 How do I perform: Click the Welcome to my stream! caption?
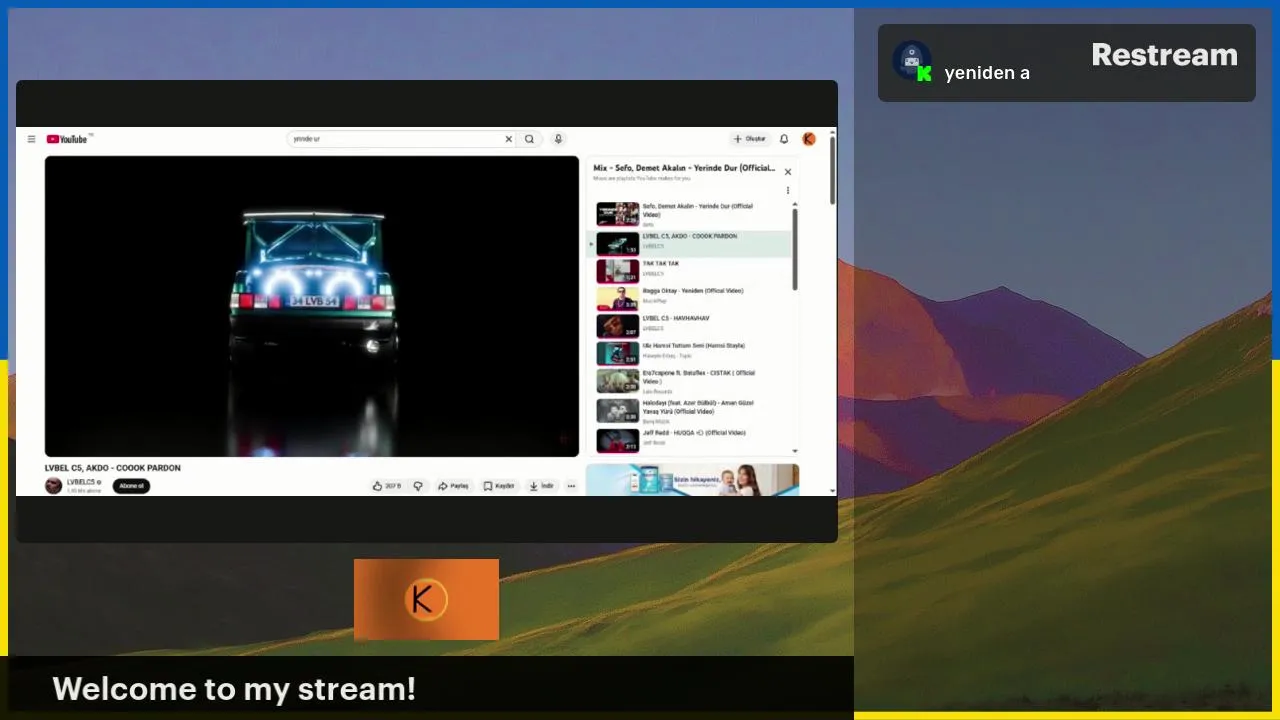tap(234, 689)
